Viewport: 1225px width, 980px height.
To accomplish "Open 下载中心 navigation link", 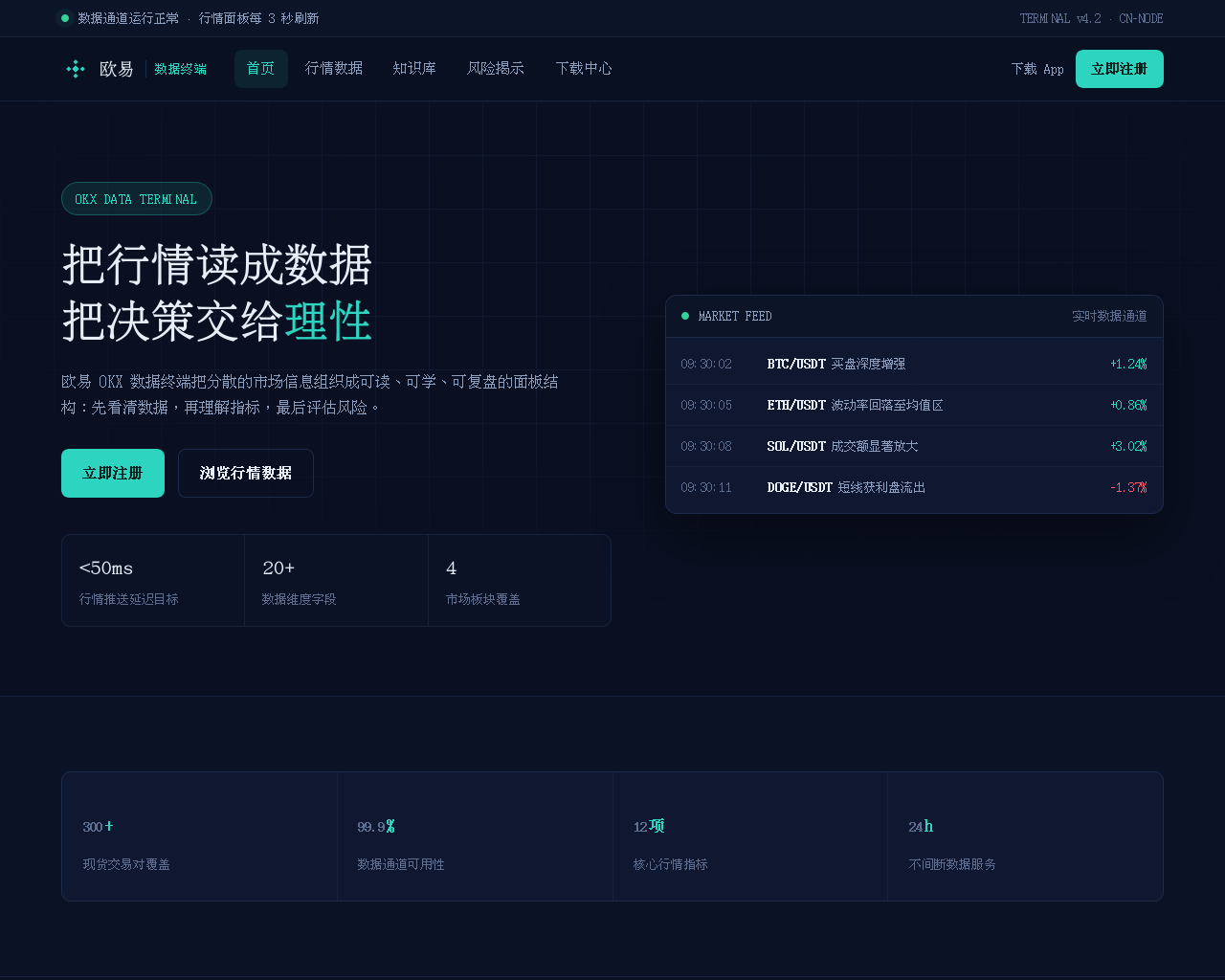I will (584, 69).
